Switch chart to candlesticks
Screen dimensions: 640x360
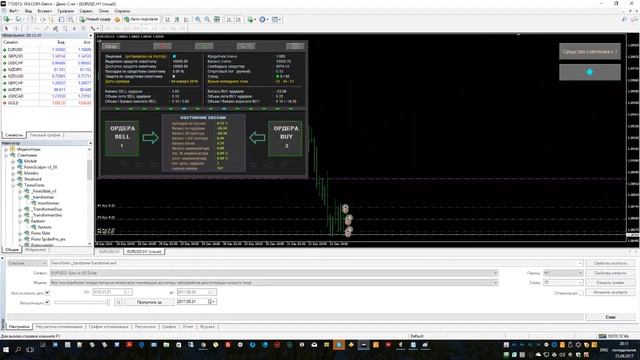(177, 19)
